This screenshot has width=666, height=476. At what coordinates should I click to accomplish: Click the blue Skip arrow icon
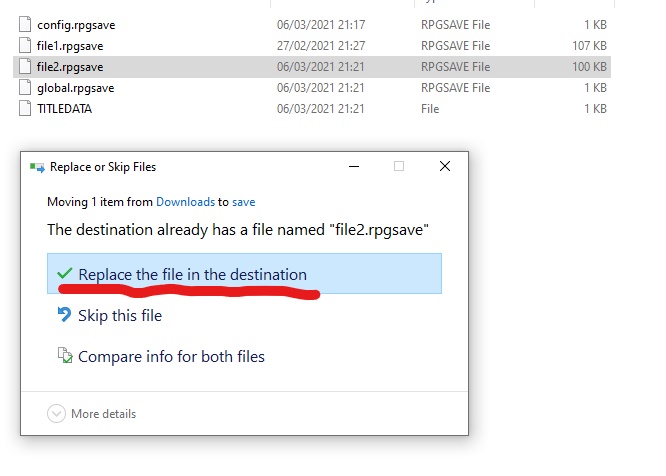[x=65, y=315]
